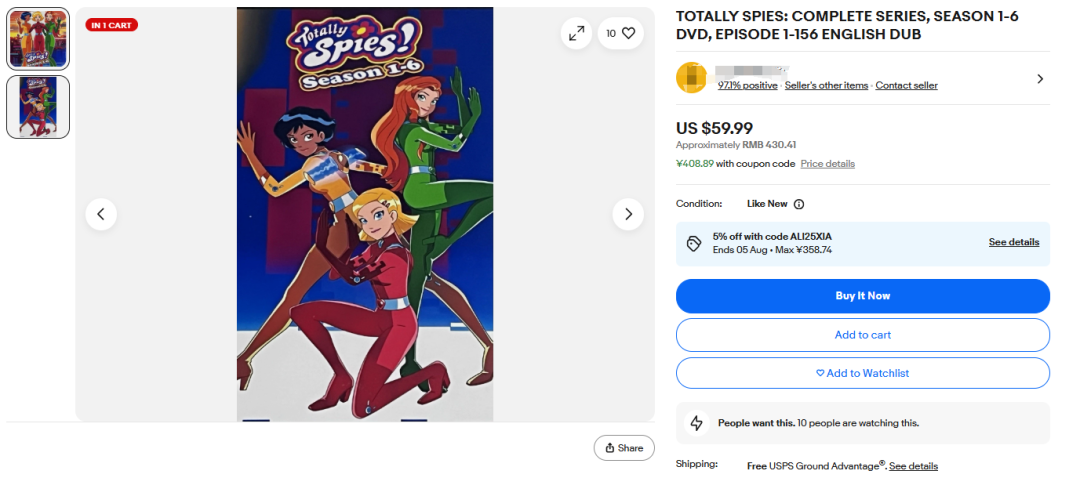1080x478 pixels.
Task: Show the previous product image
Action: [101, 214]
